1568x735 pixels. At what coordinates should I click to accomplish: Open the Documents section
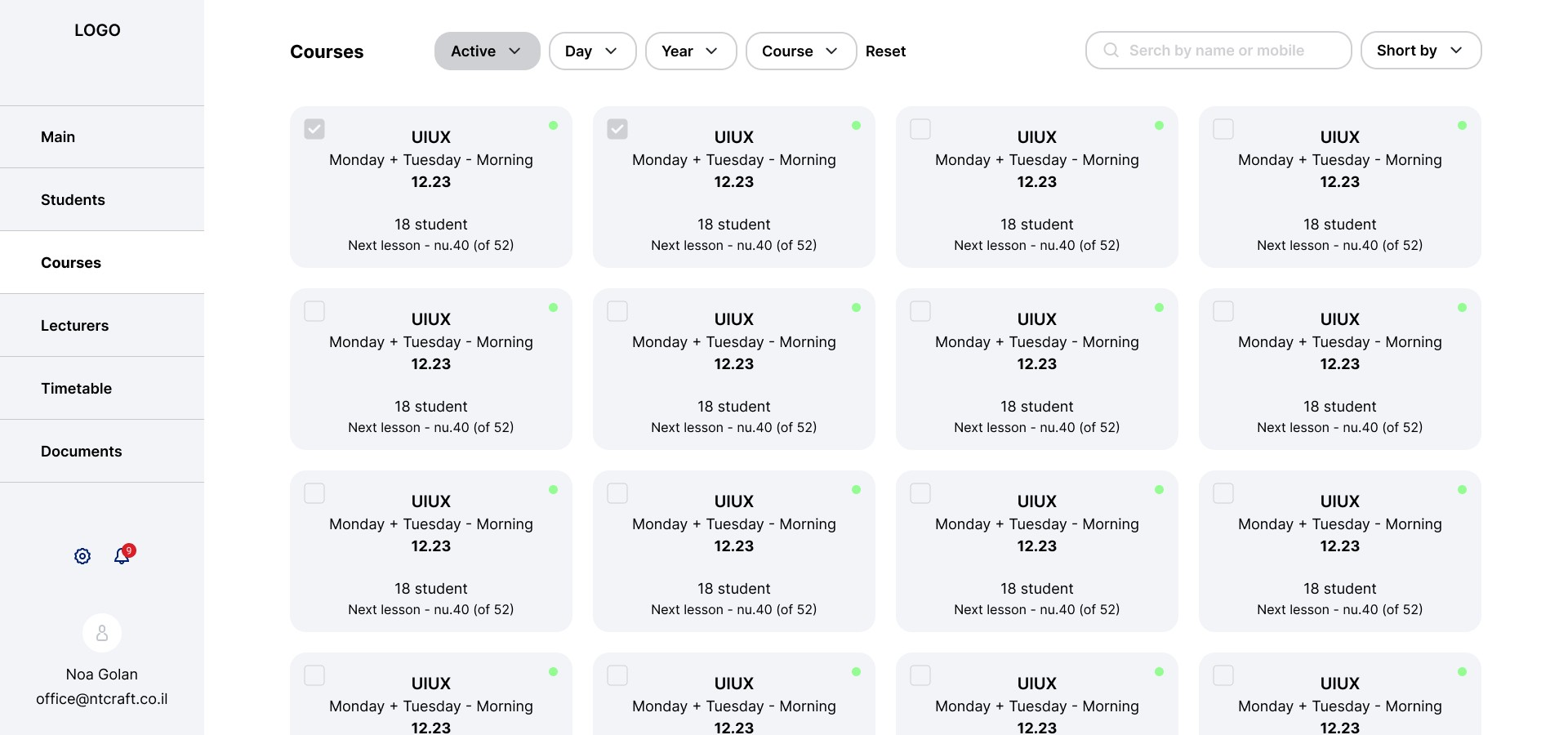point(102,452)
